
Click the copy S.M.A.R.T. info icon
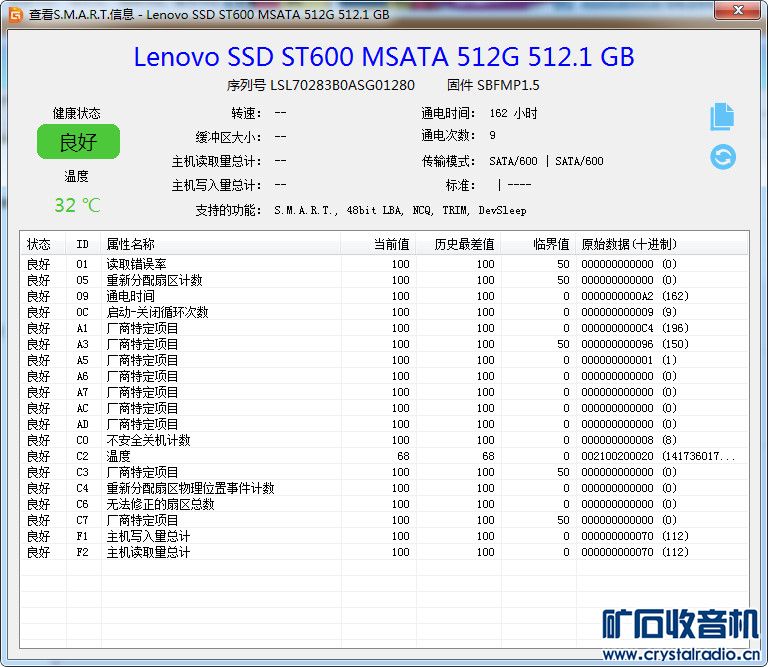pos(722,117)
